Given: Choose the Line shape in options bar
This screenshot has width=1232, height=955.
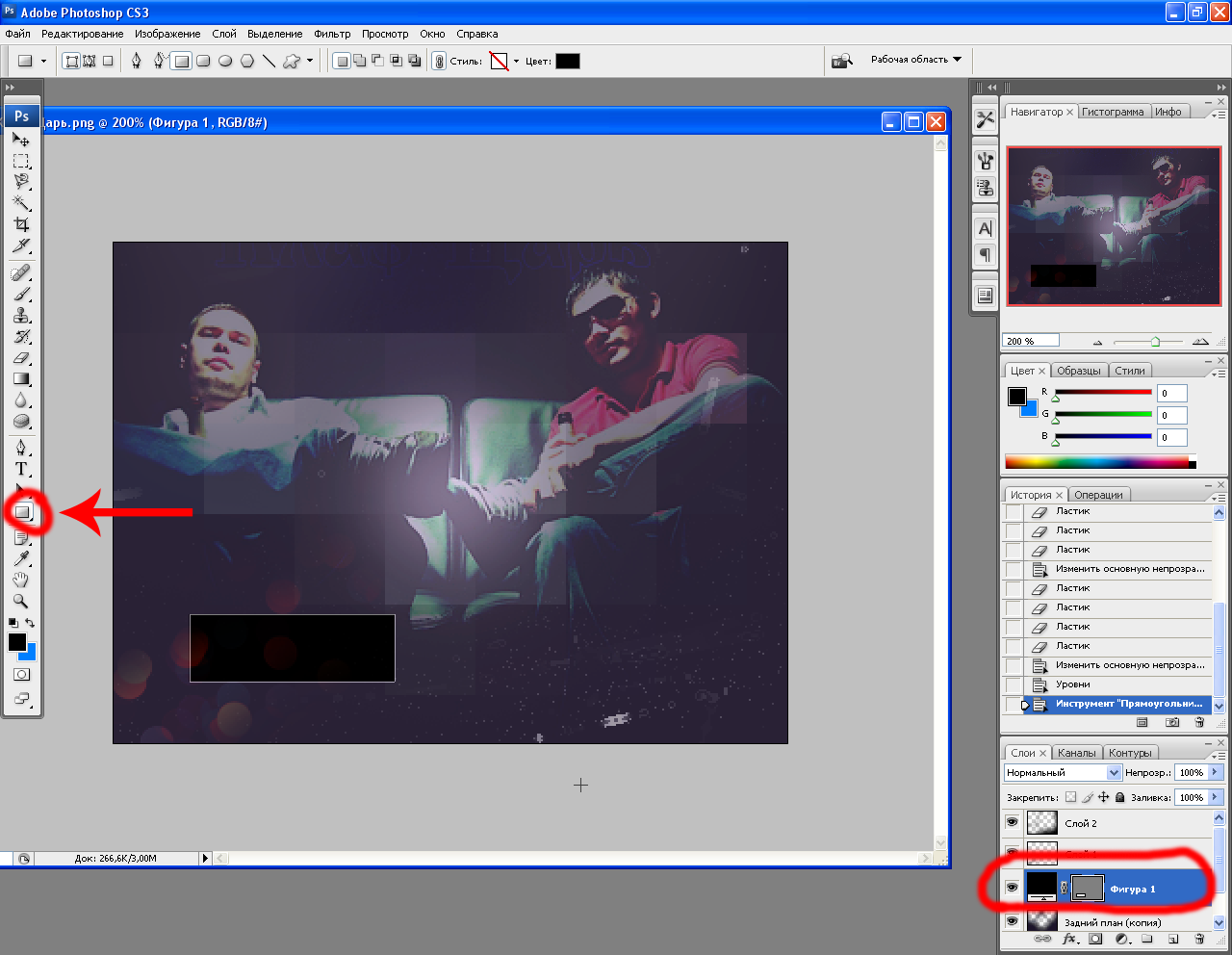Looking at the screenshot, I should point(269,61).
